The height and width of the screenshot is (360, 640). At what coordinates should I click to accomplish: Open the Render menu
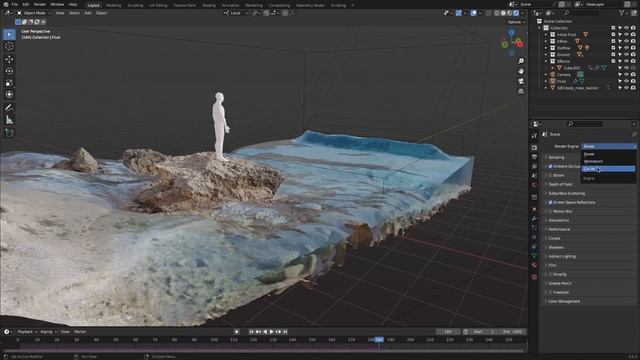[40, 4]
